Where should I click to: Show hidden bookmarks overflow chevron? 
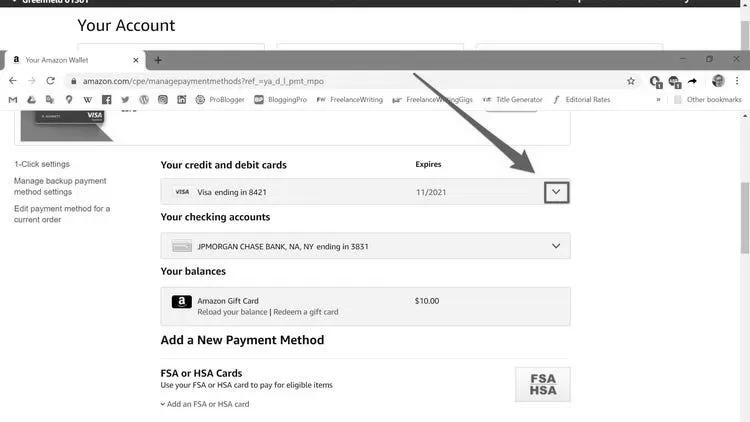click(x=658, y=100)
